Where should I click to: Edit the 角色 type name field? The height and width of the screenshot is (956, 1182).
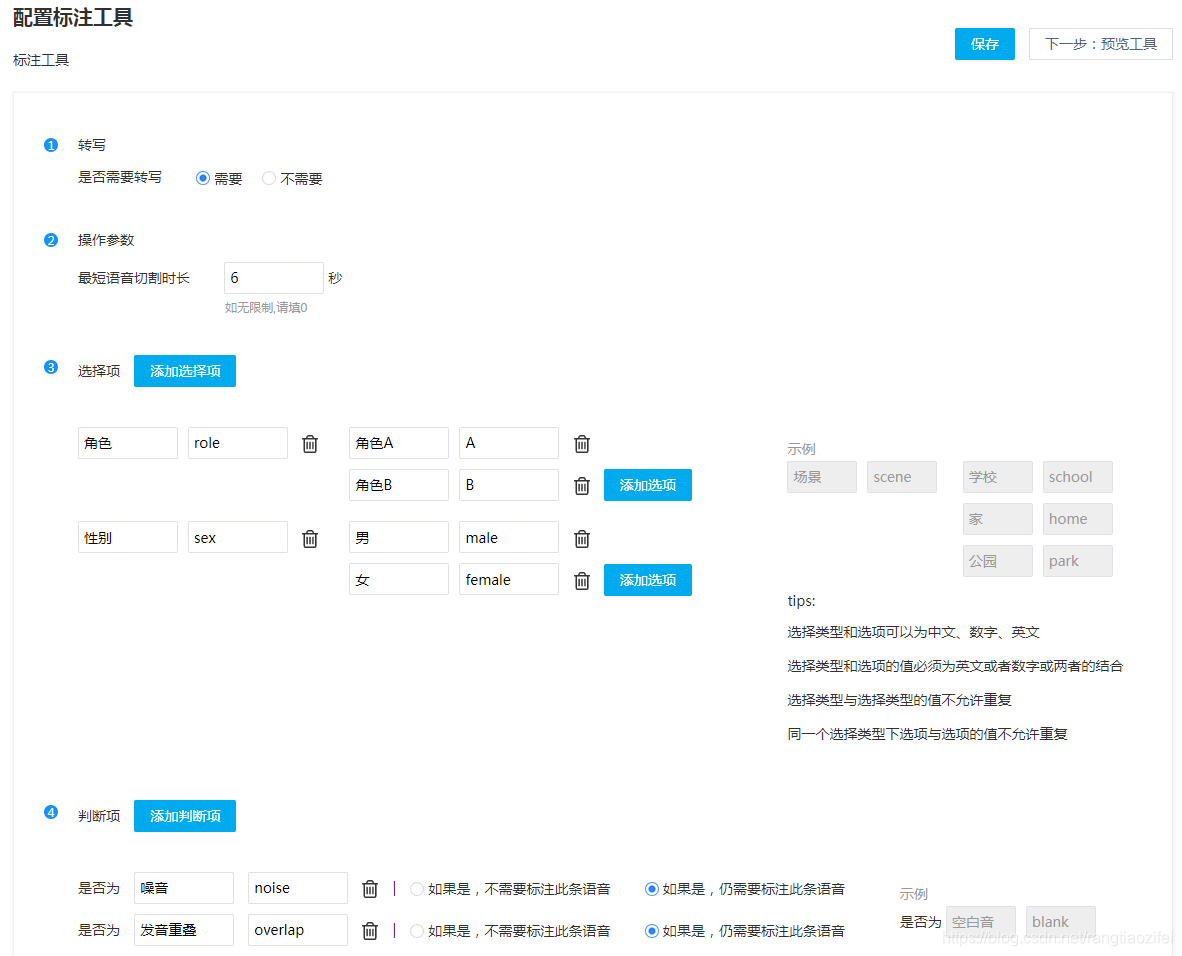[x=127, y=443]
